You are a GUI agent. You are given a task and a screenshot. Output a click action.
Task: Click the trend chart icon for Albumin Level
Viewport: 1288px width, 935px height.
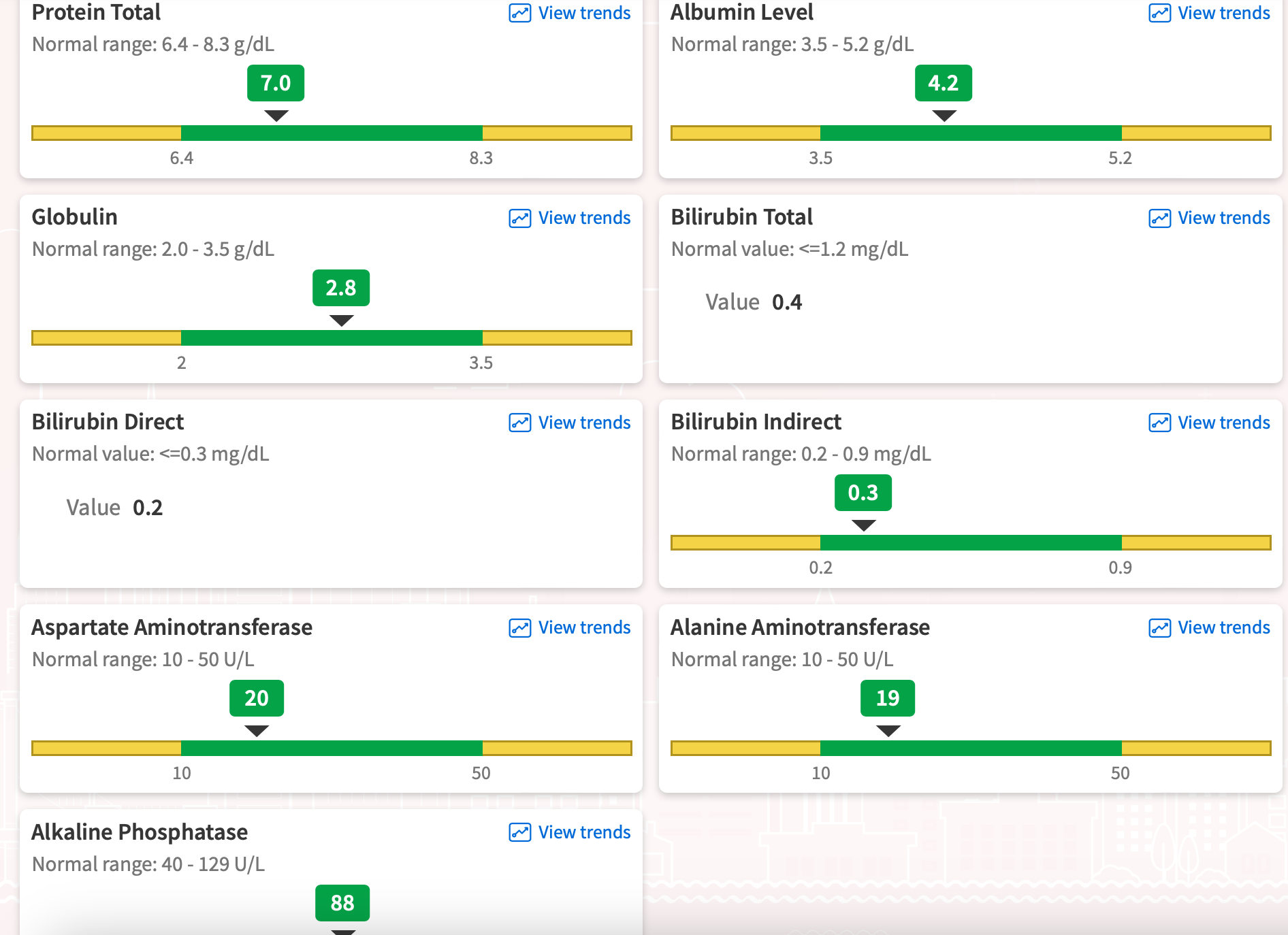pyautogui.click(x=1160, y=13)
